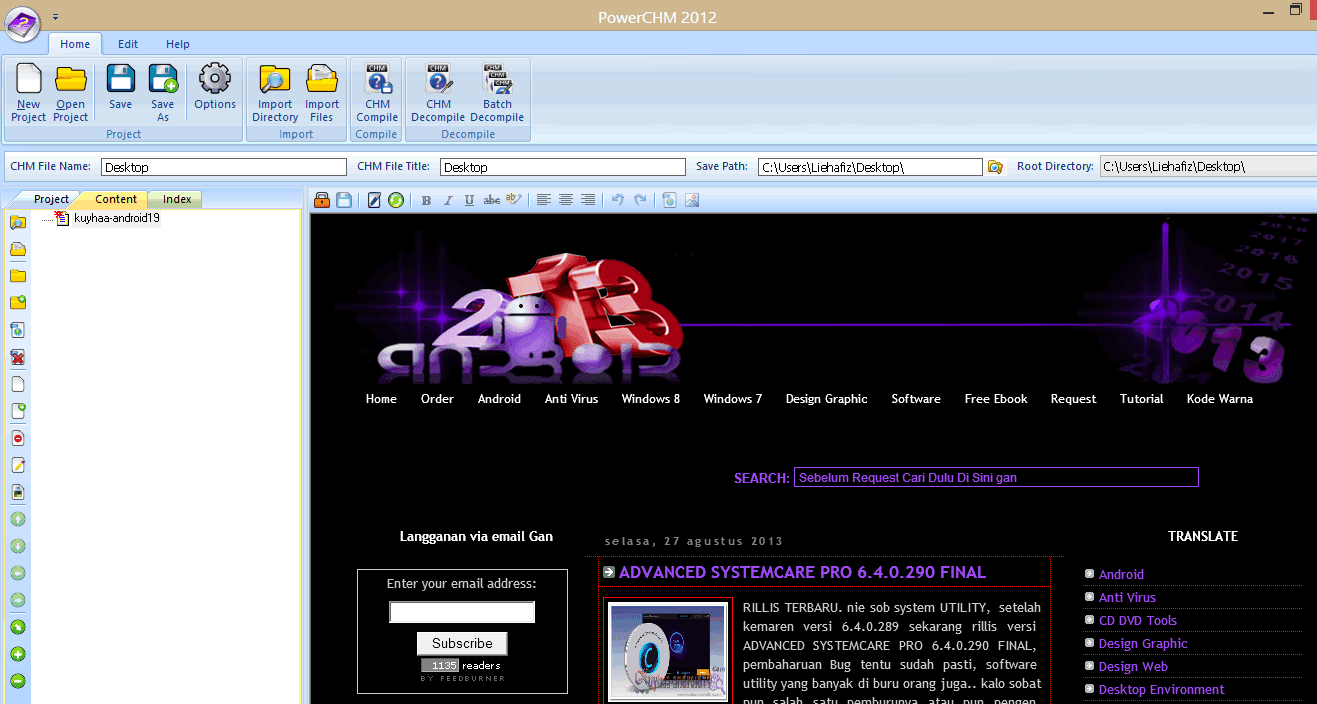The width and height of the screenshot is (1317, 704).
Task: Click the webpage SEARCH box
Action: click(x=996, y=477)
